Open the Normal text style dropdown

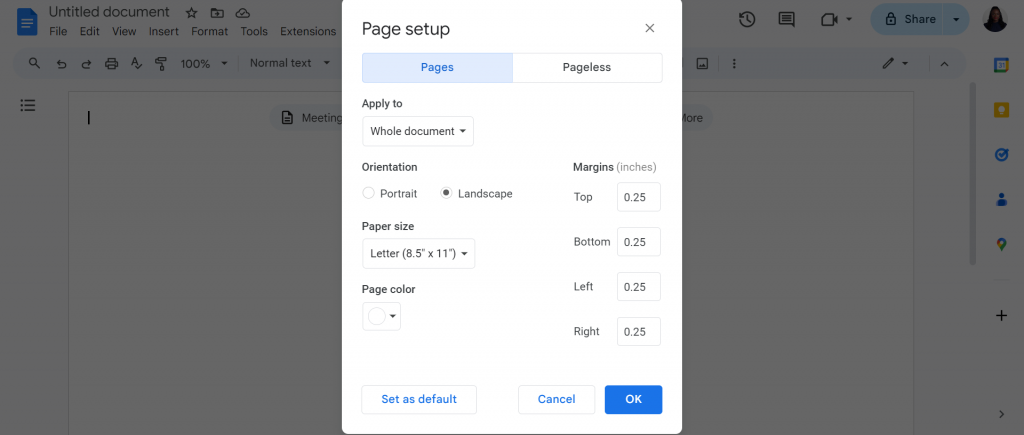(x=290, y=63)
